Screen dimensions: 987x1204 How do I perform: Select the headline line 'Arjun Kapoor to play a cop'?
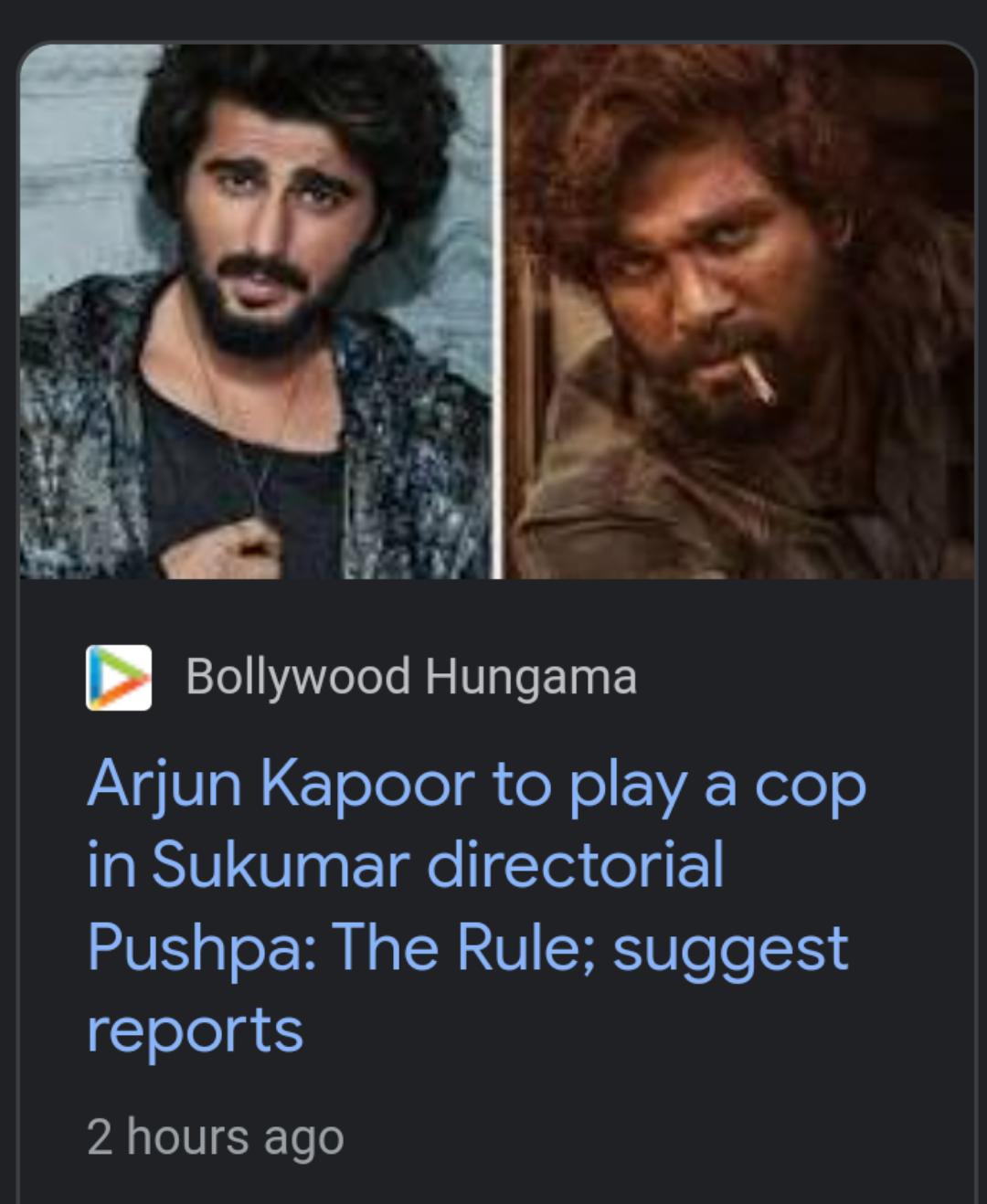click(x=476, y=786)
